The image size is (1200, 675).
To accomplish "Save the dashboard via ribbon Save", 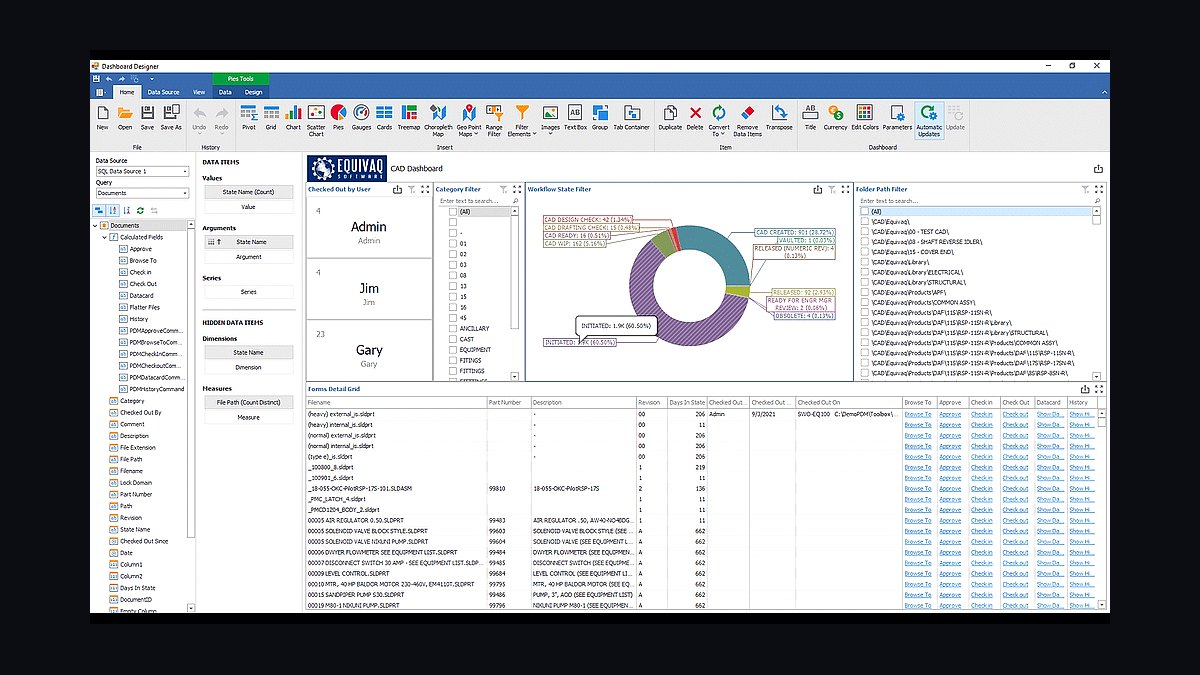I will point(147,117).
